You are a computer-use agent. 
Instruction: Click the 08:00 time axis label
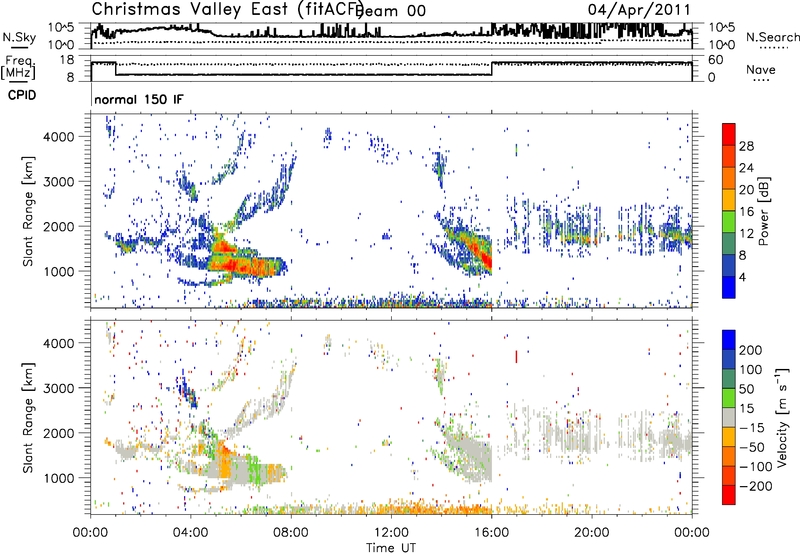pyautogui.click(x=291, y=533)
